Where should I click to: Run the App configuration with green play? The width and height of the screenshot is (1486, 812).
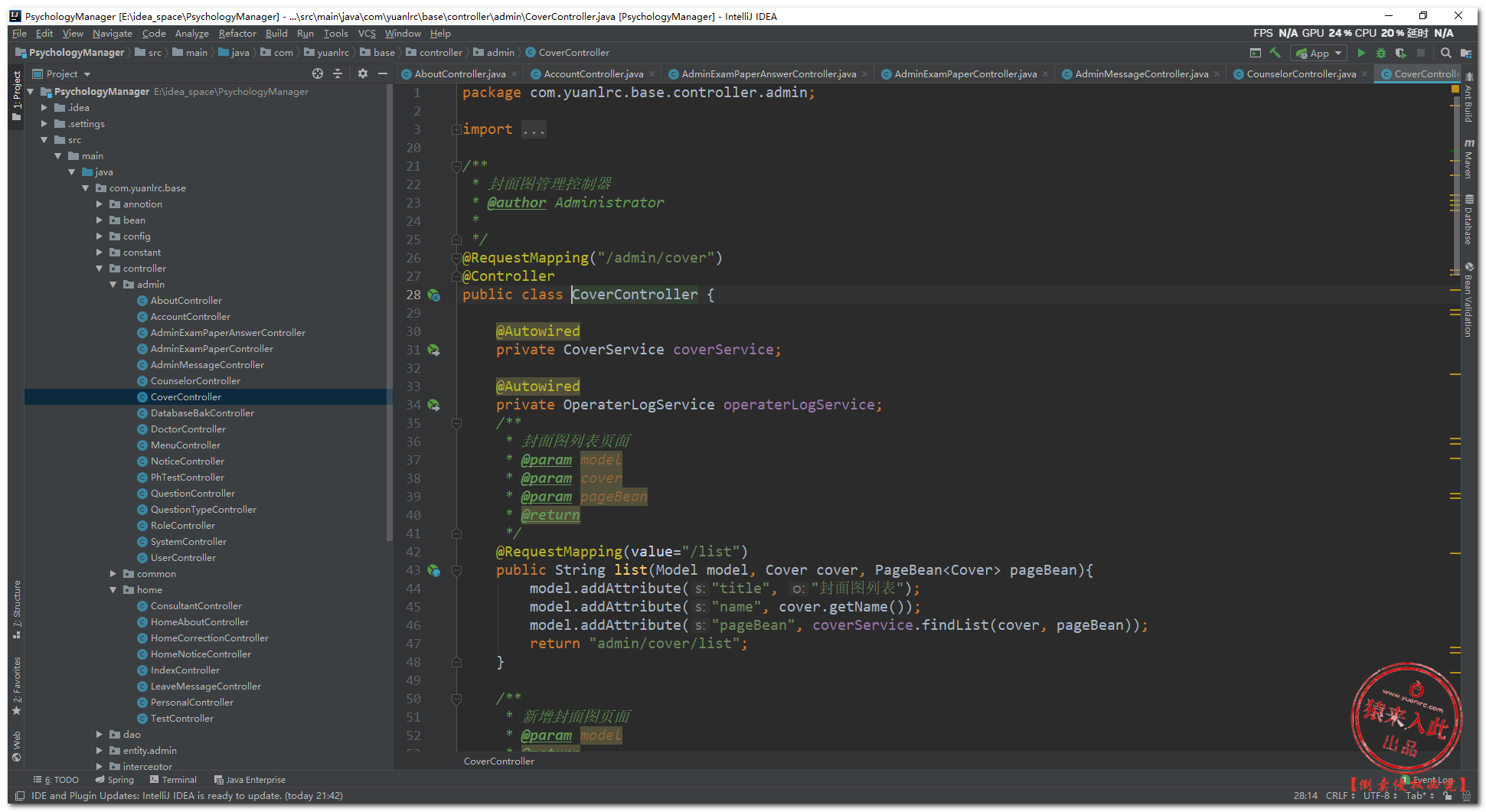coord(1360,53)
